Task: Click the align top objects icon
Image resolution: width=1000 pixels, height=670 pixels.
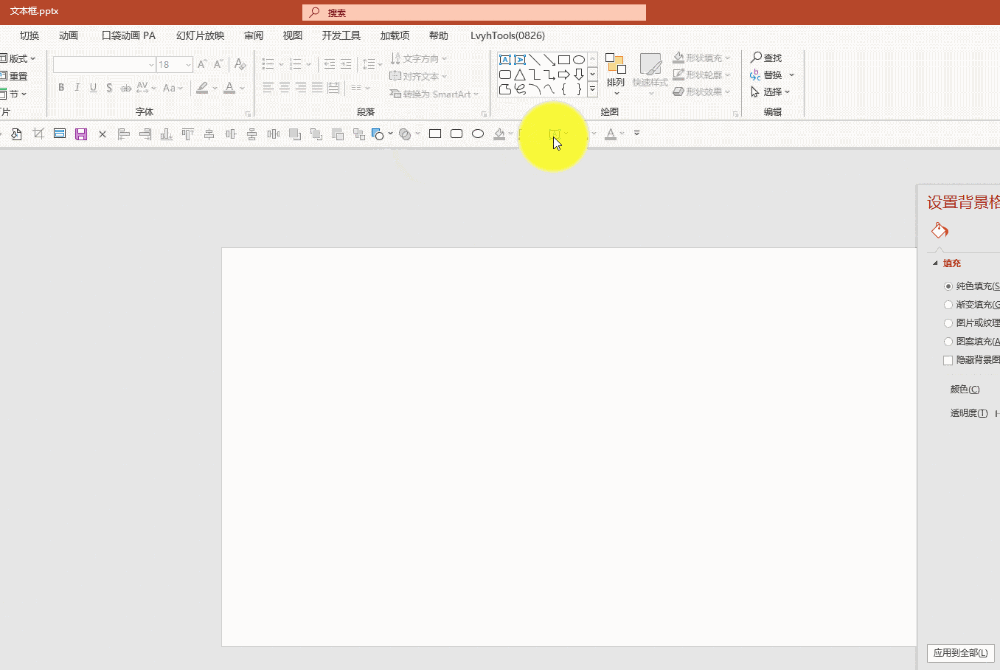Action: 188,134
